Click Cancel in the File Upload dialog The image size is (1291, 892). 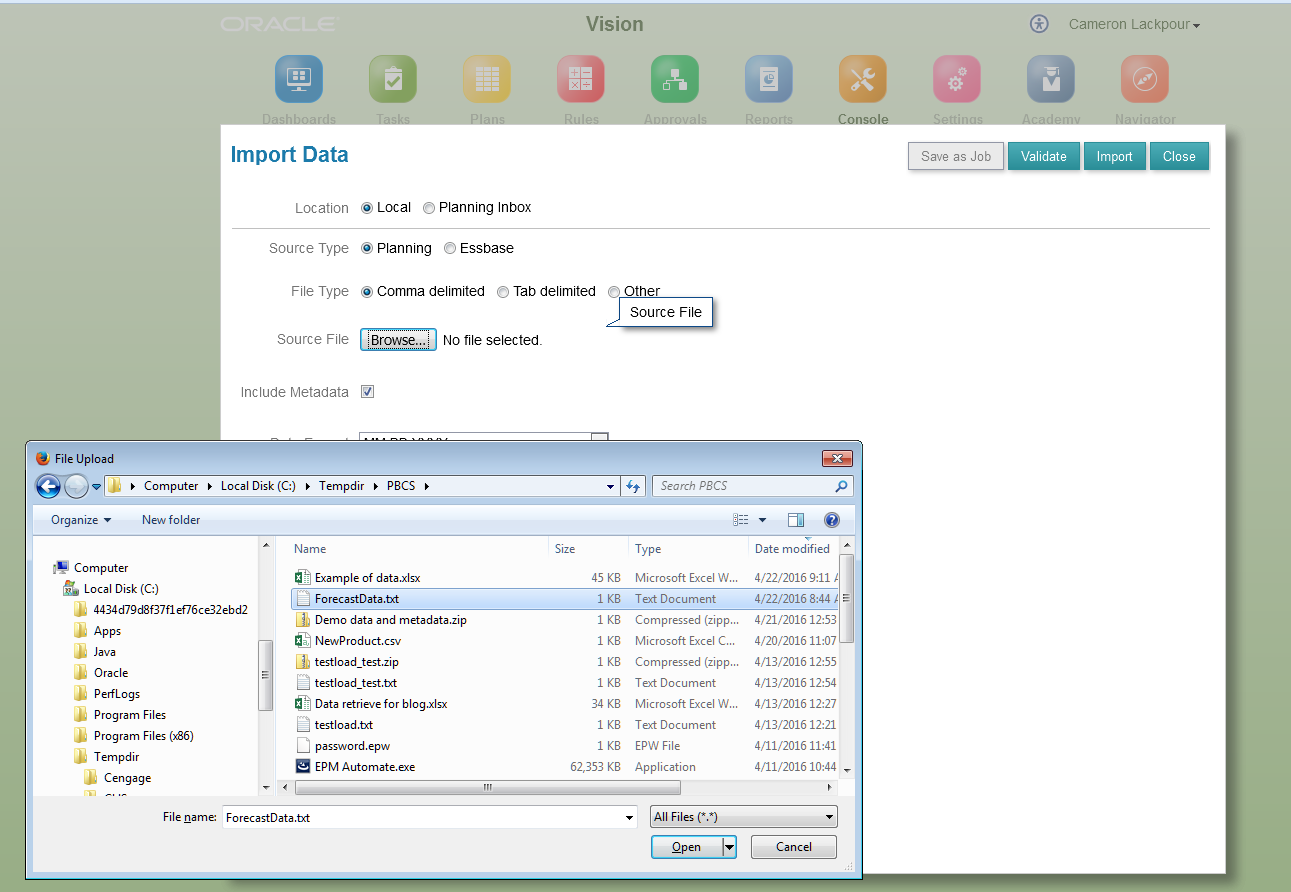tap(794, 847)
